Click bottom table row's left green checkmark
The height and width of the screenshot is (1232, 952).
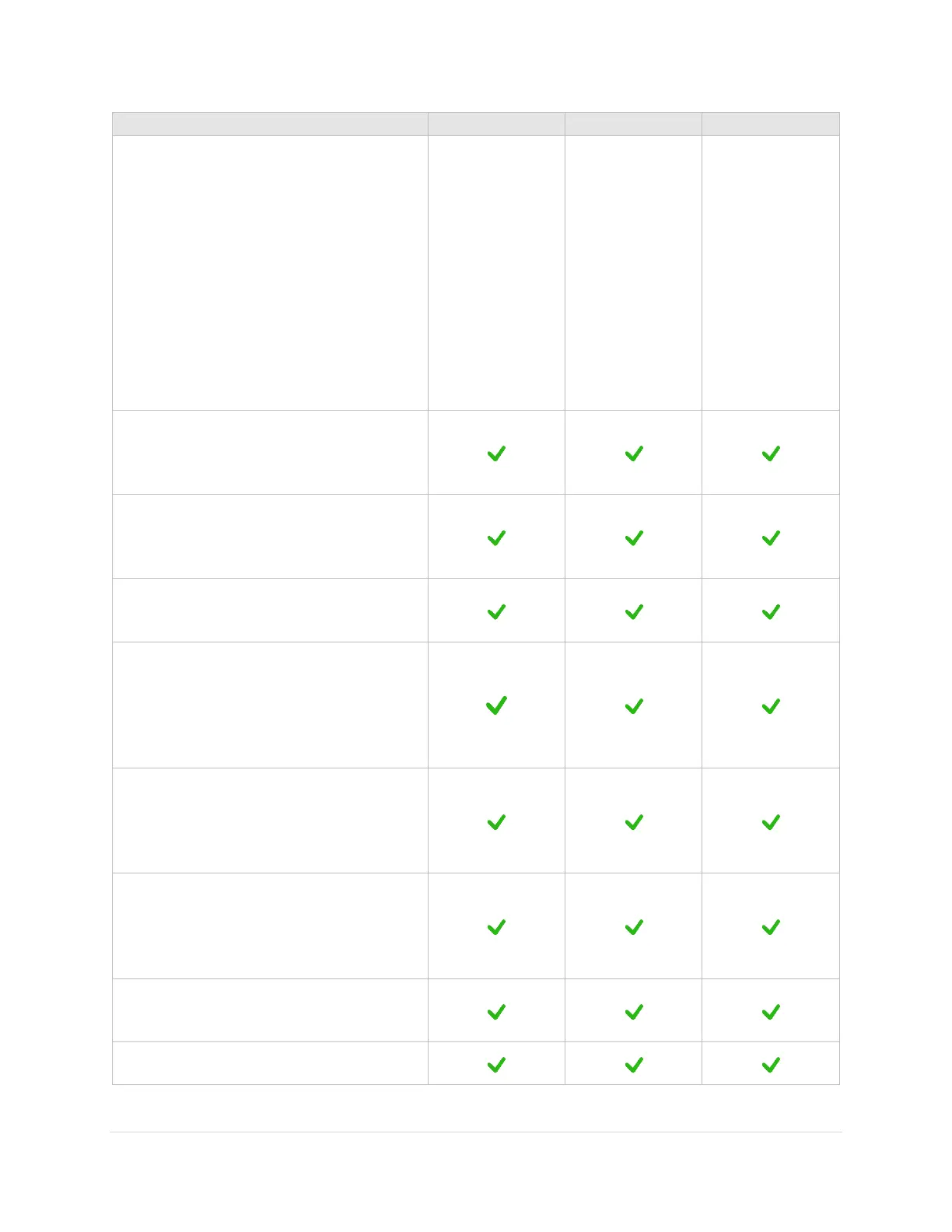(496, 1065)
